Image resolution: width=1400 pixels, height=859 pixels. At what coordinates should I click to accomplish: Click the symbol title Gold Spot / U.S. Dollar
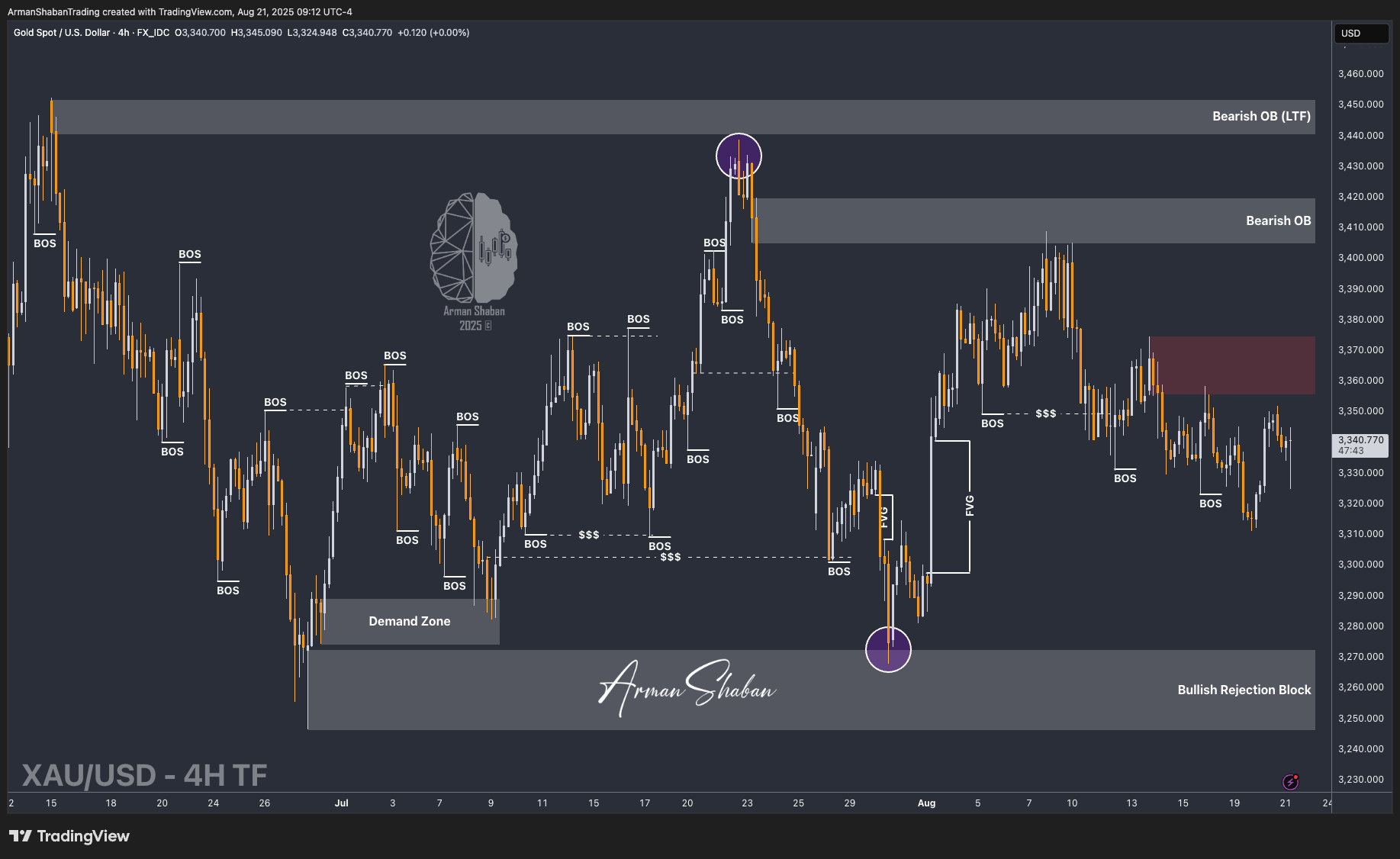62,33
